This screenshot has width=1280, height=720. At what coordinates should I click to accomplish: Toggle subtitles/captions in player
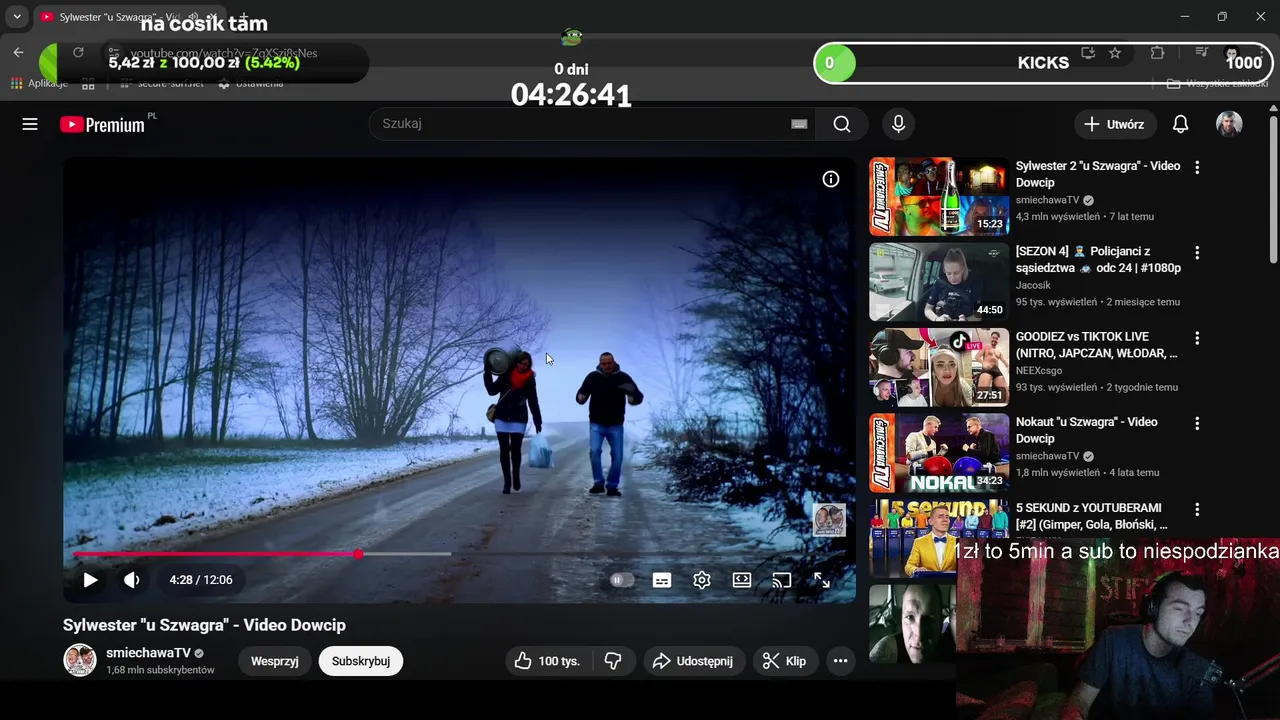(x=662, y=580)
